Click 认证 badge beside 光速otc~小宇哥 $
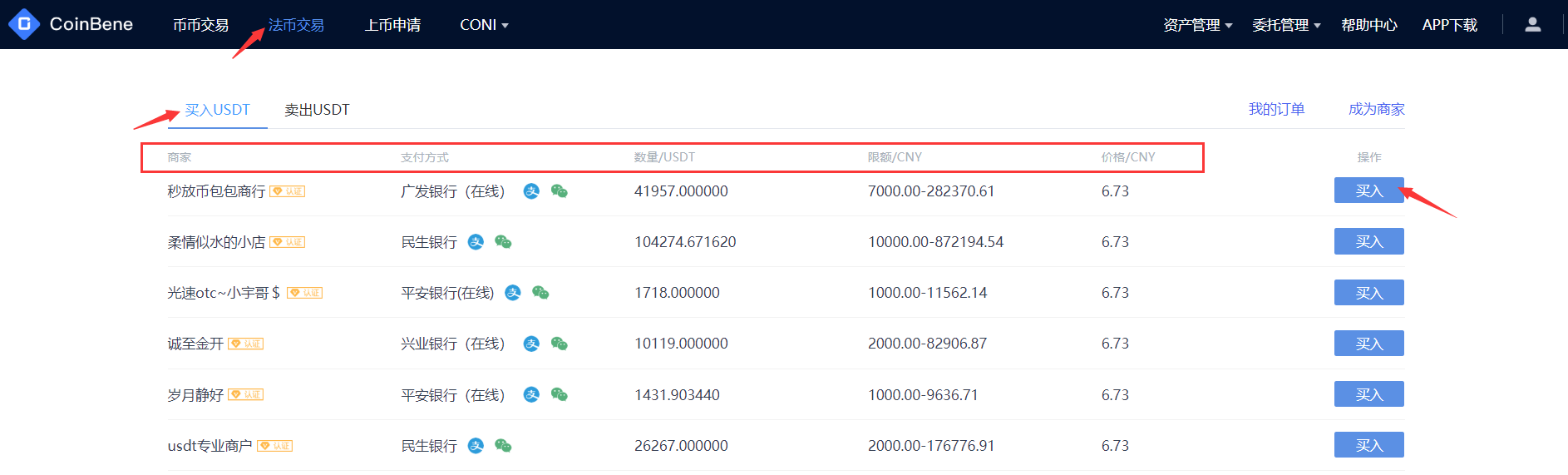The height and width of the screenshot is (475, 1568). [304, 293]
